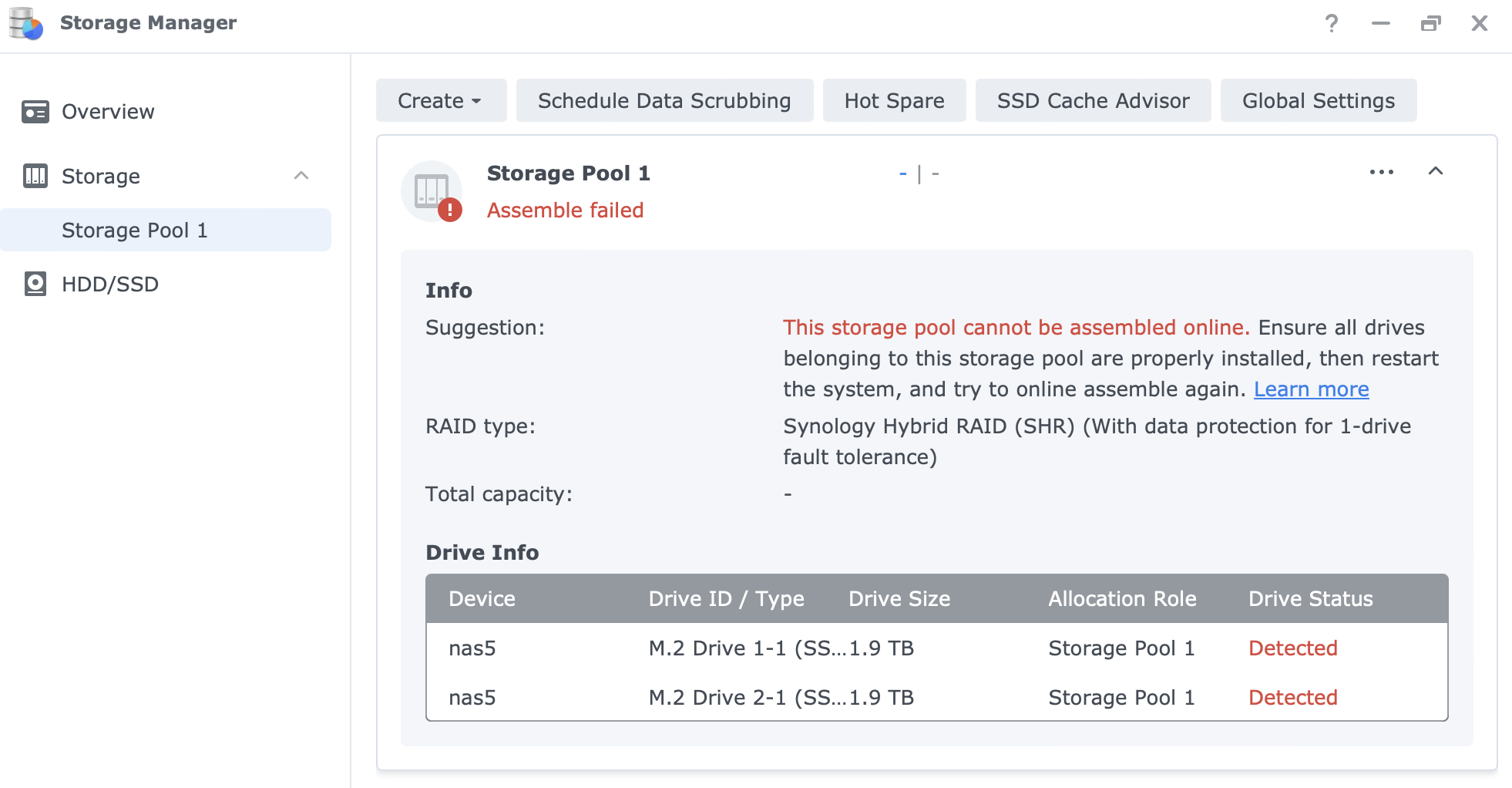Select the M.2 Drive 2-1 row in Drive Info
This screenshot has width=1512, height=788.
pos(848,698)
